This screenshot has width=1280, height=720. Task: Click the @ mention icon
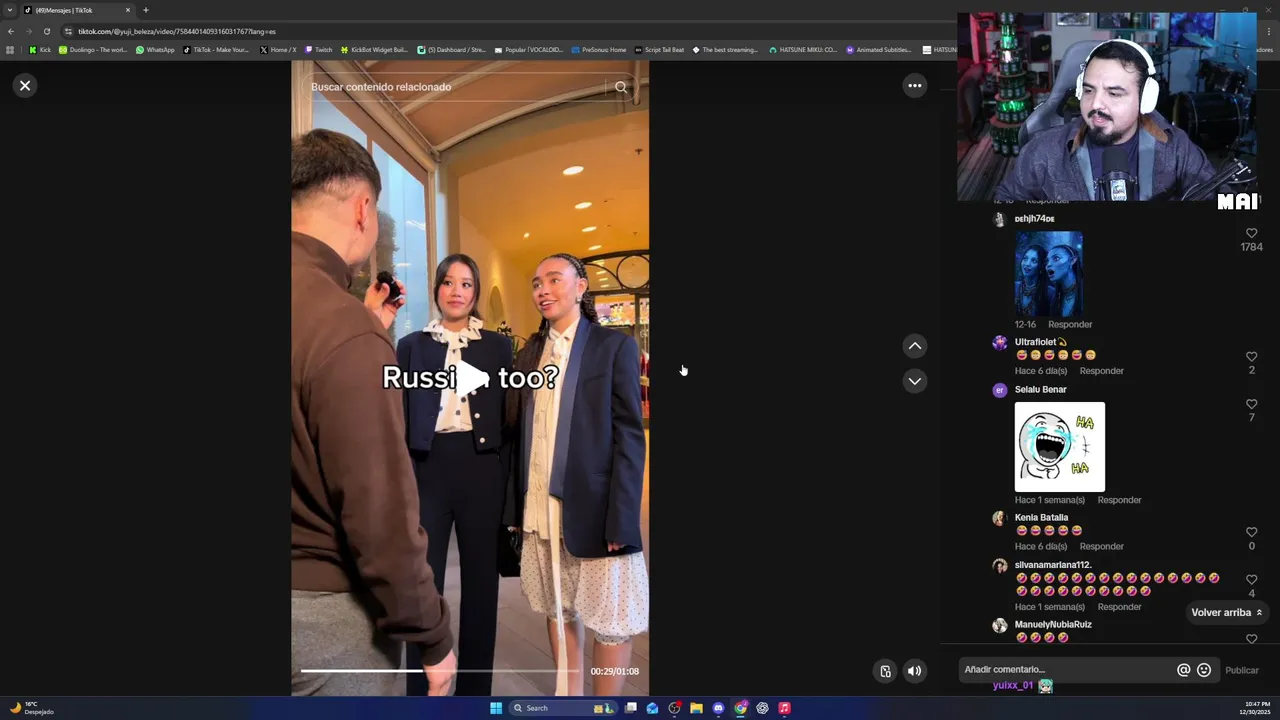pos(1184,670)
